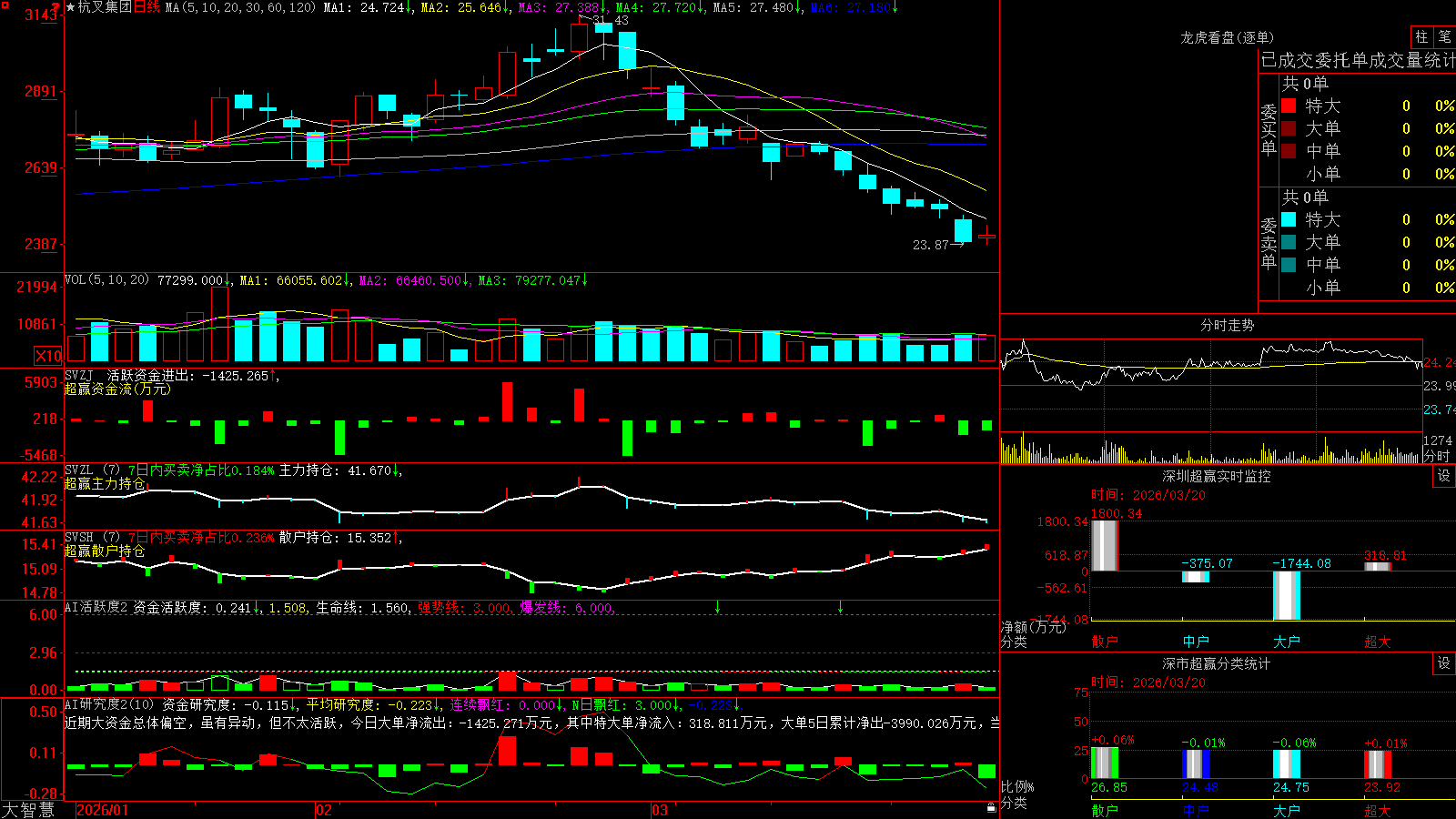Select the SVZL 主力持仓 indicator label
The image size is (1456, 819).
coord(337,470)
